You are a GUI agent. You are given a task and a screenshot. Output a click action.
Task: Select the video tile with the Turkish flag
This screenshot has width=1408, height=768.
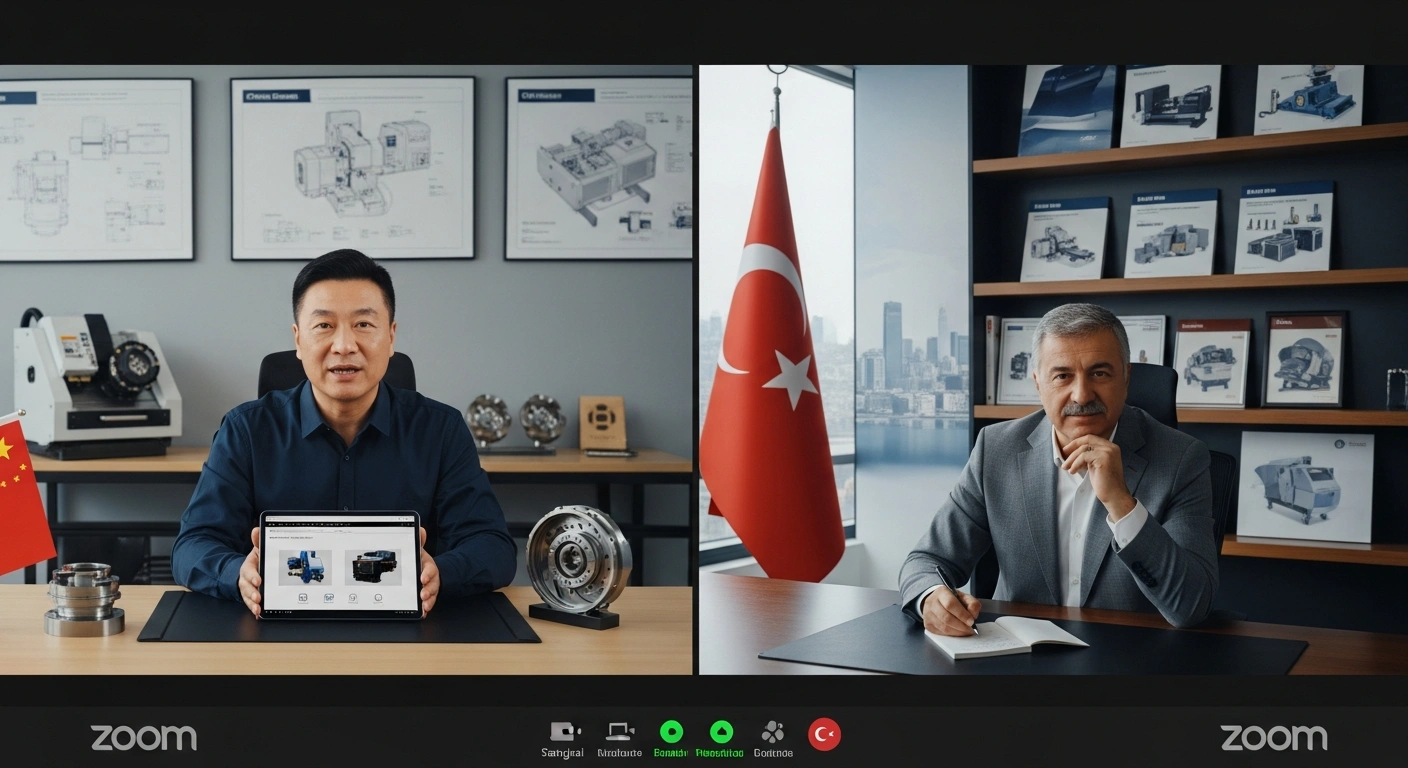pyautogui.click(x=1053, y=370)
